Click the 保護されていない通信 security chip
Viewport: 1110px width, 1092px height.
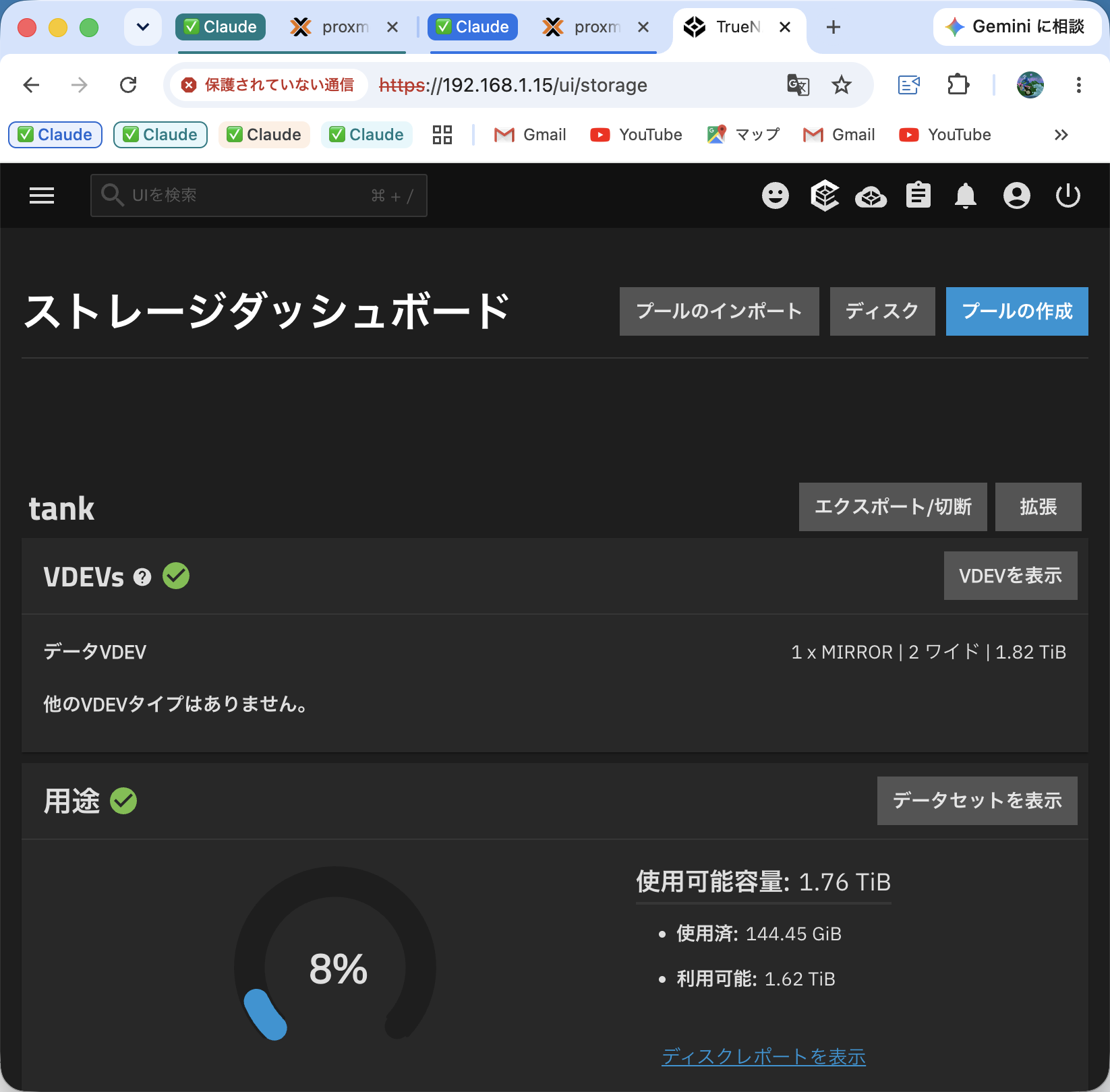pos(268,85)
